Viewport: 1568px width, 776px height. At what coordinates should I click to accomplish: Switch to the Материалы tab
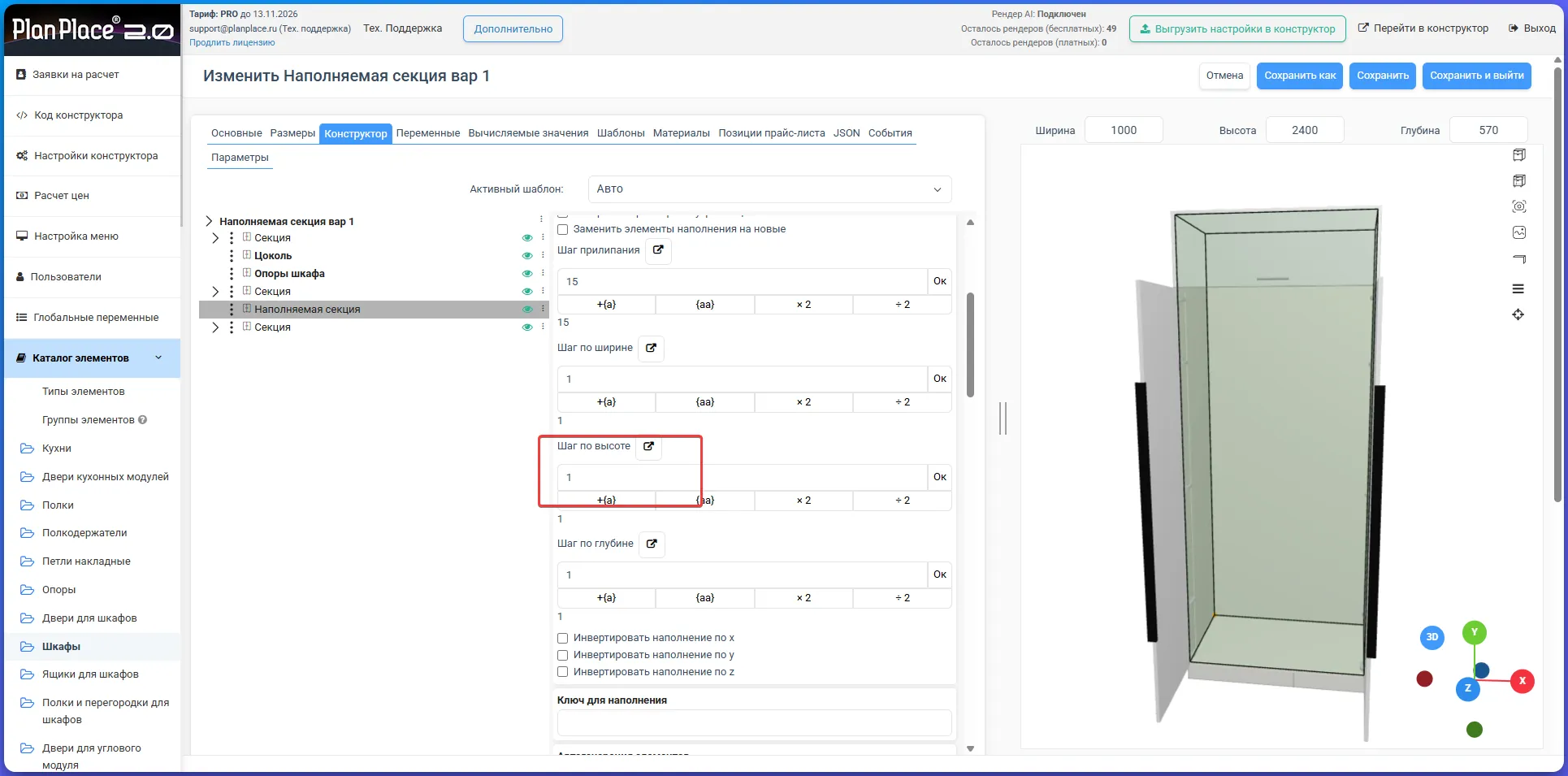point(682,133)
